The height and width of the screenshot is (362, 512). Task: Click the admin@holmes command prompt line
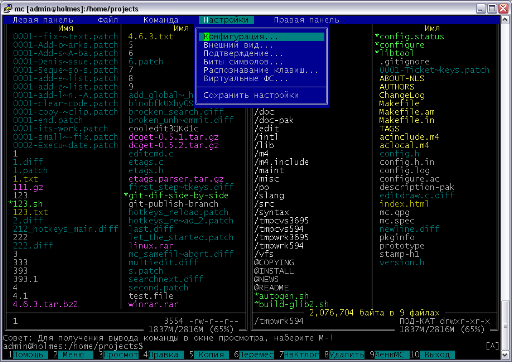73,346
